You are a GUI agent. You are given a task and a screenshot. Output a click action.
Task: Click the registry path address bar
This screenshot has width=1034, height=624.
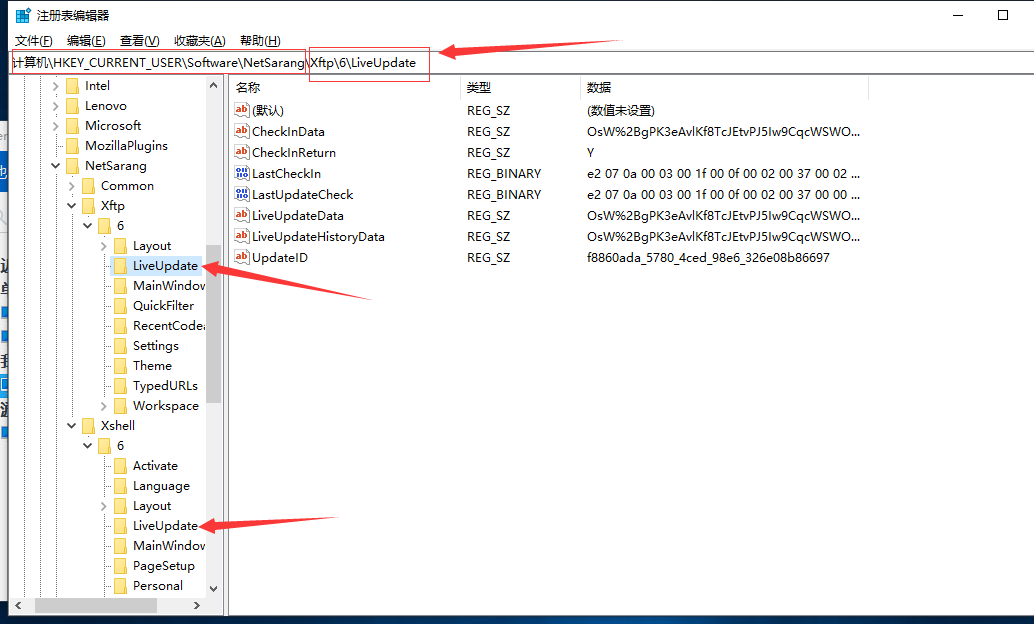[522, 63]
